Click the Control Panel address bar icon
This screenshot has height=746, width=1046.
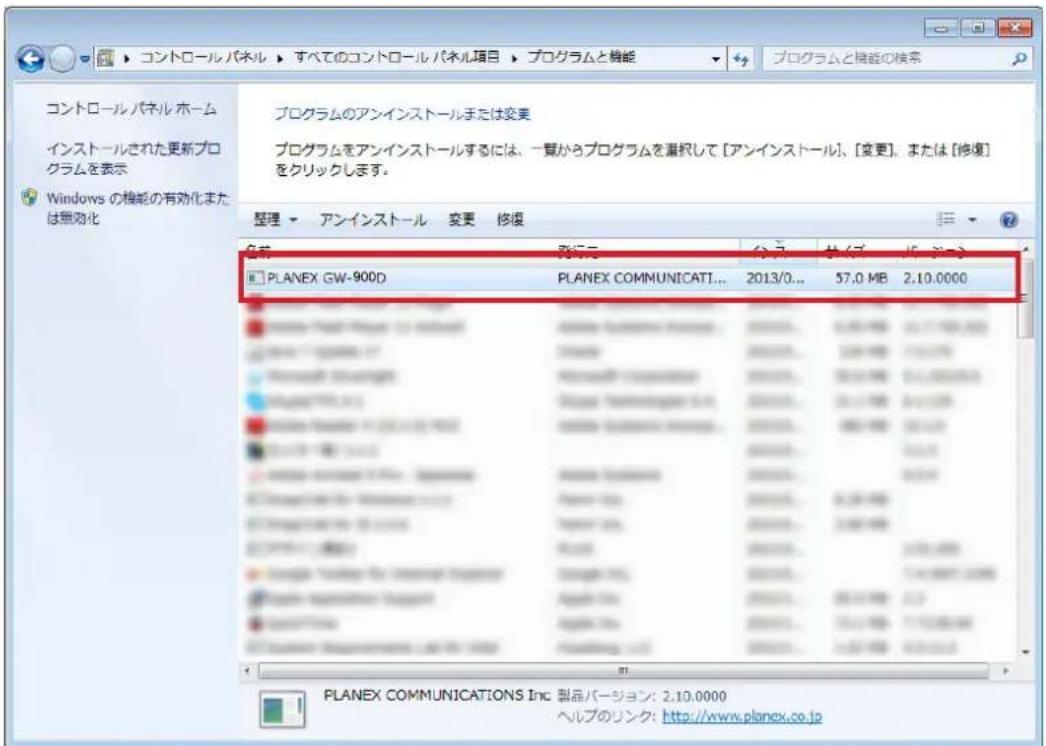click(x=105, y=59)
